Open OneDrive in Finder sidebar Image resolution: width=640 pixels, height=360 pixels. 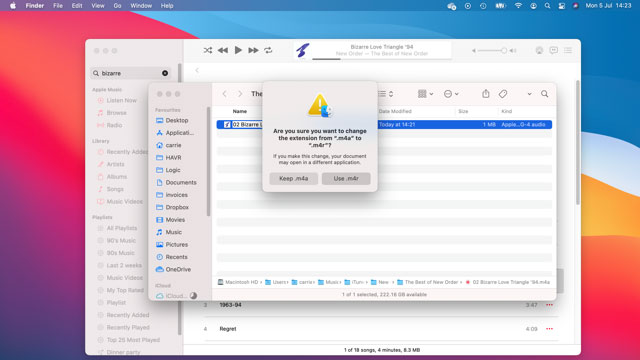coord(178,269)
